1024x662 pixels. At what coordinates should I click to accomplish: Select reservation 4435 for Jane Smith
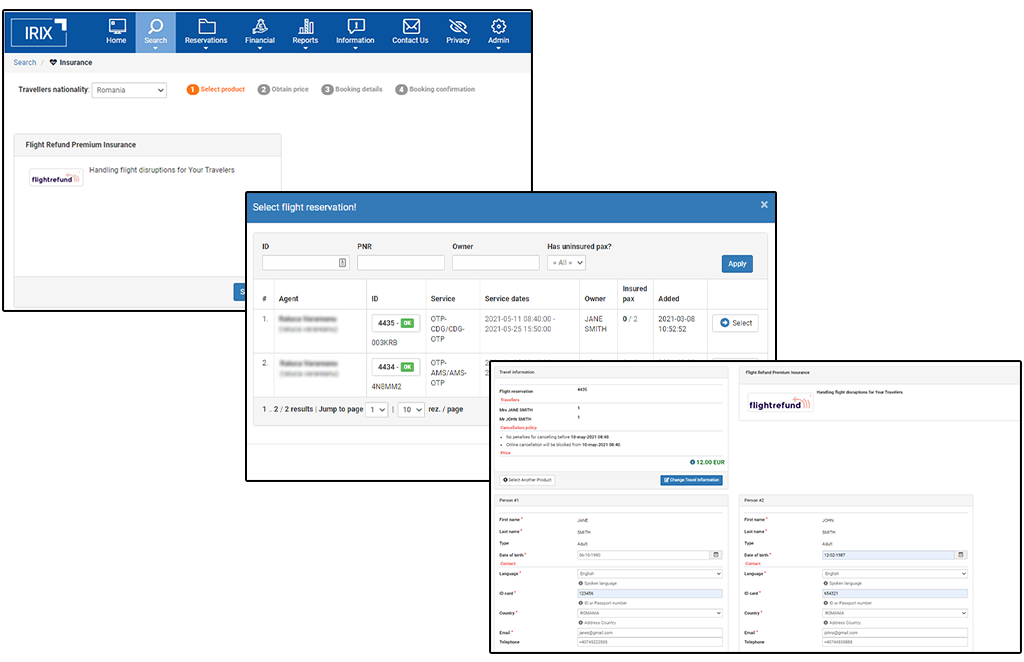click(x=735, y=323)
